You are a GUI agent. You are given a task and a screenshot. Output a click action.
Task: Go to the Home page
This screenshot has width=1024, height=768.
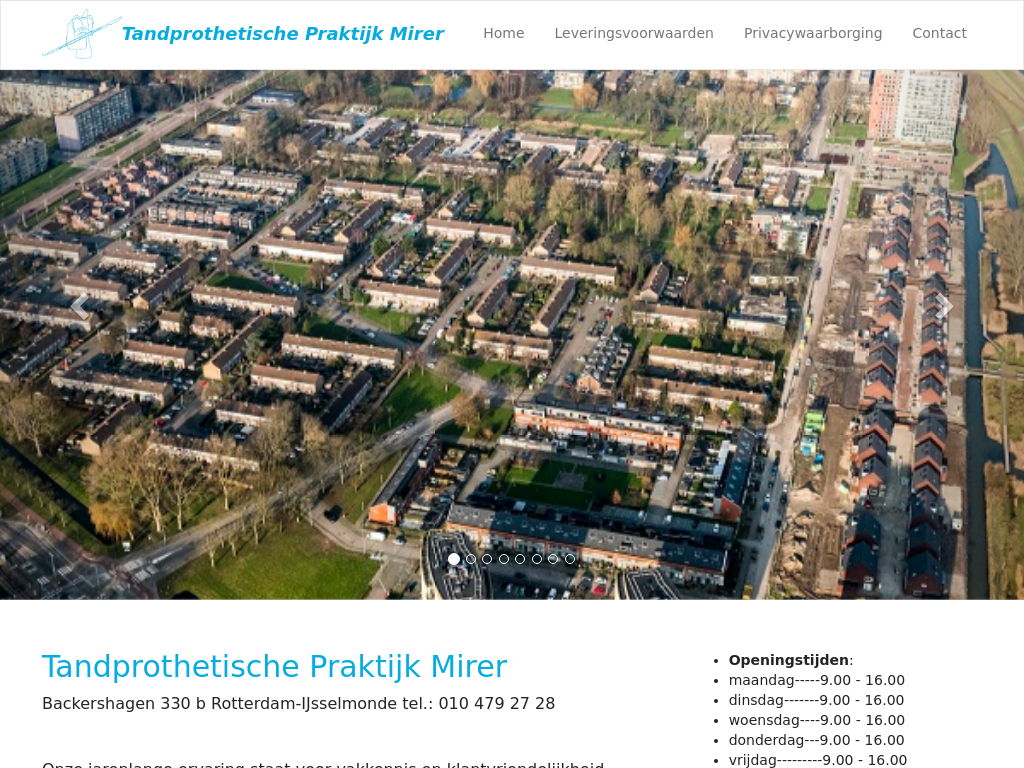point(503,33)
